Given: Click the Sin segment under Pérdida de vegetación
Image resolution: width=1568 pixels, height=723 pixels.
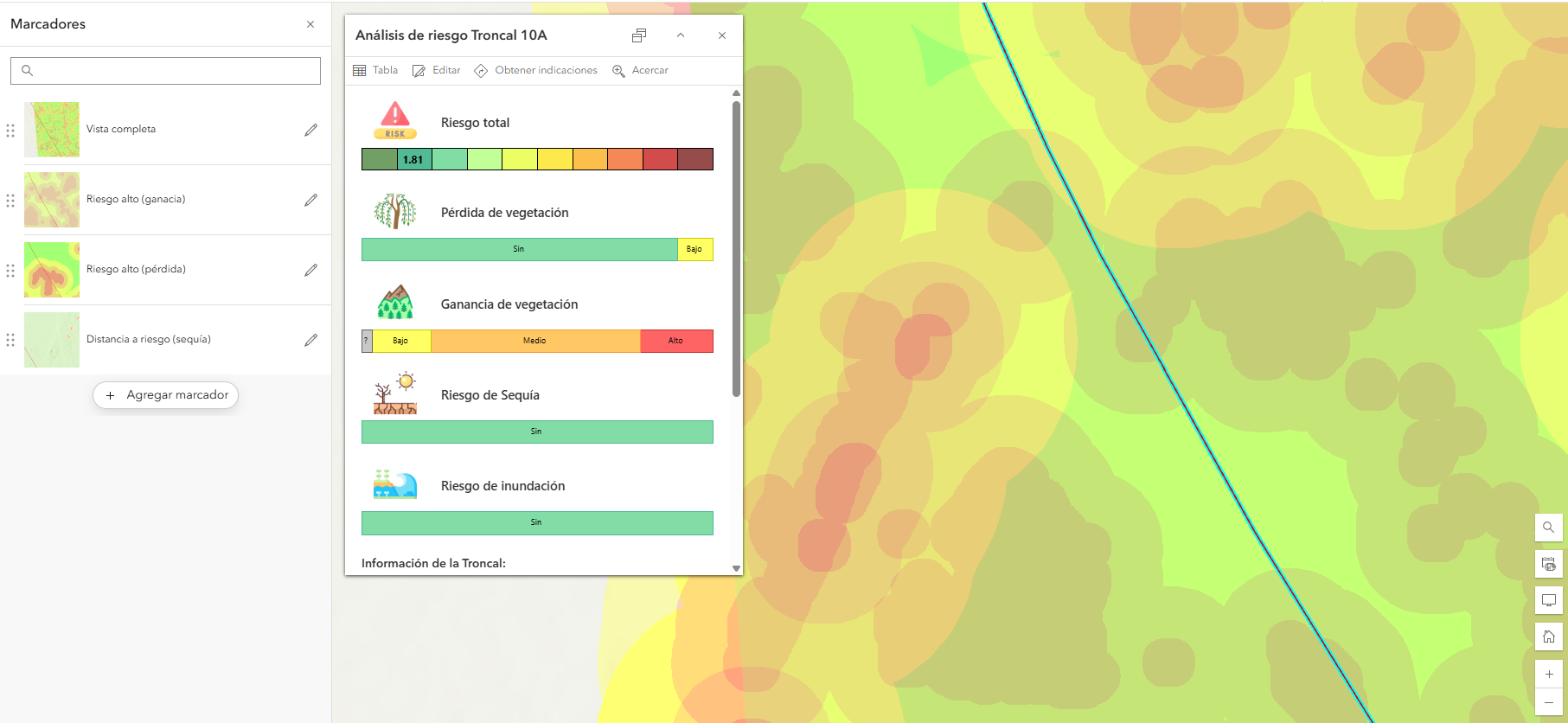Looking at the screenshot, I should click(x=519, y=249).
